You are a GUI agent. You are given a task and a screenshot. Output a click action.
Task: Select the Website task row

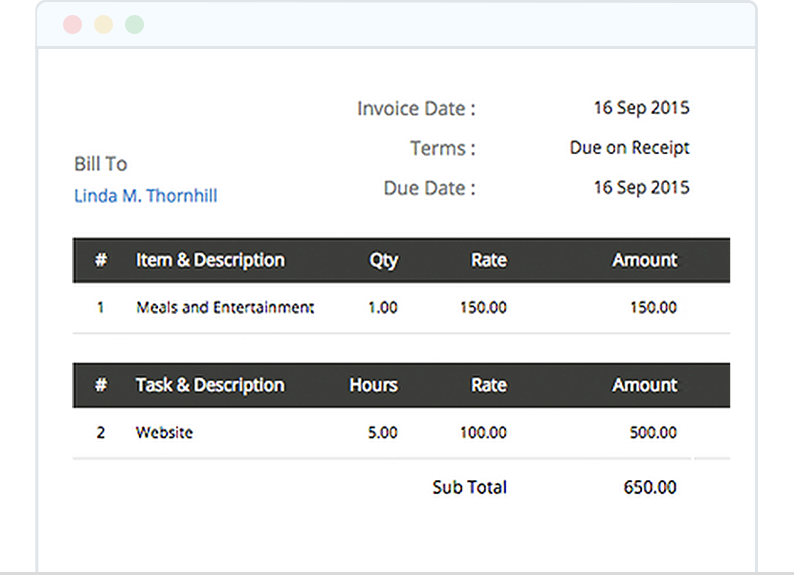tap(164, 433)
